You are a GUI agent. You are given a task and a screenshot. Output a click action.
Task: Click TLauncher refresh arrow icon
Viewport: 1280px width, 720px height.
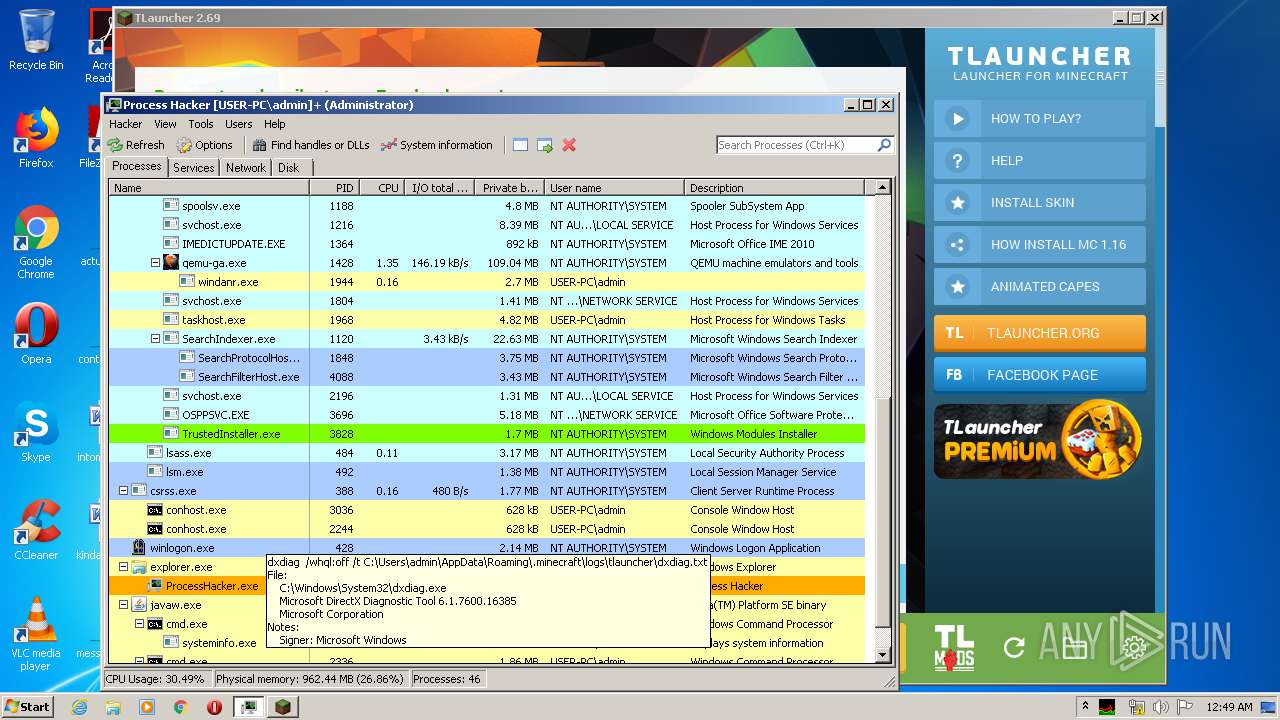pos(1014,648)
